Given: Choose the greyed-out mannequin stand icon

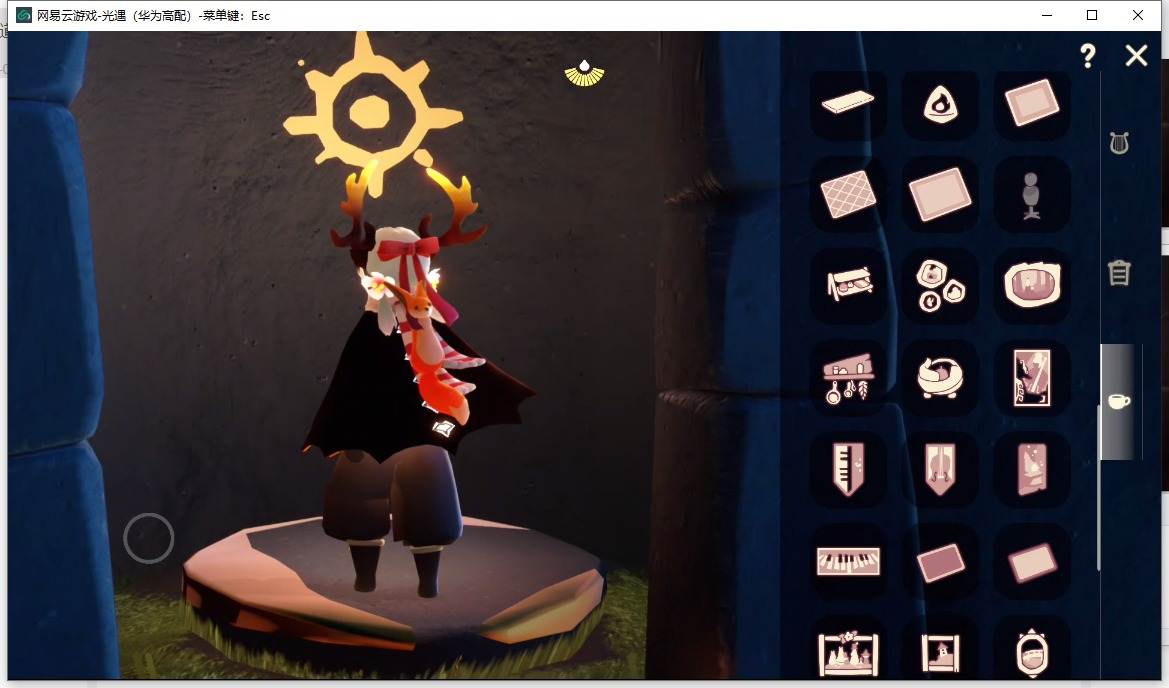Looking at the screenshot, I should 1031,196.
